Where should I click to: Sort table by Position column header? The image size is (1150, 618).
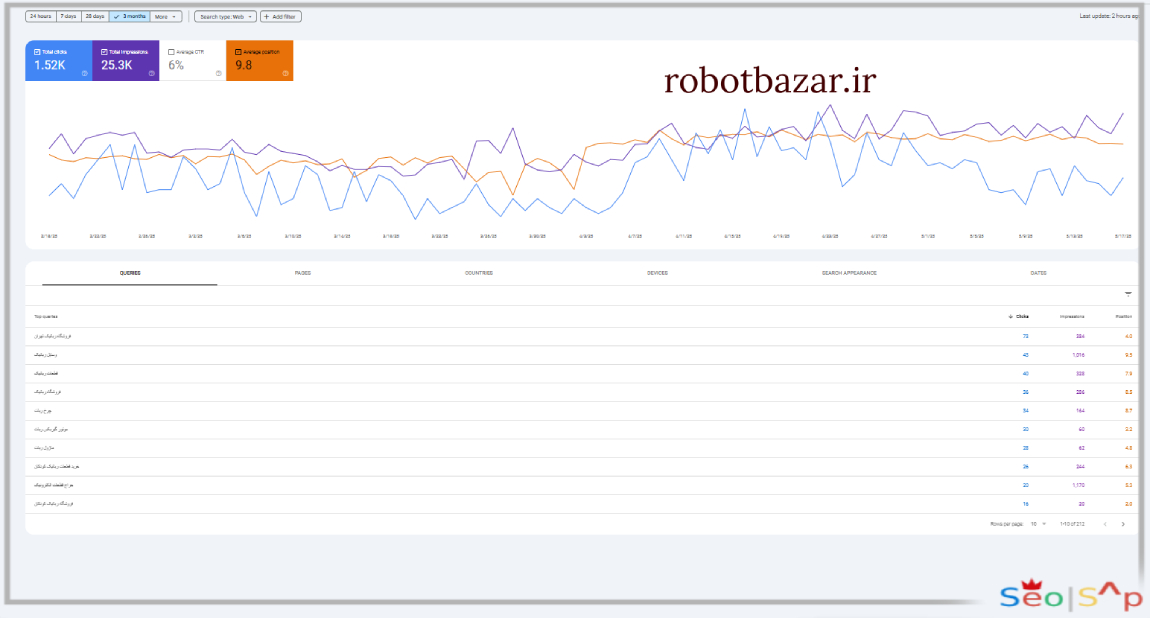point(1124,317)
